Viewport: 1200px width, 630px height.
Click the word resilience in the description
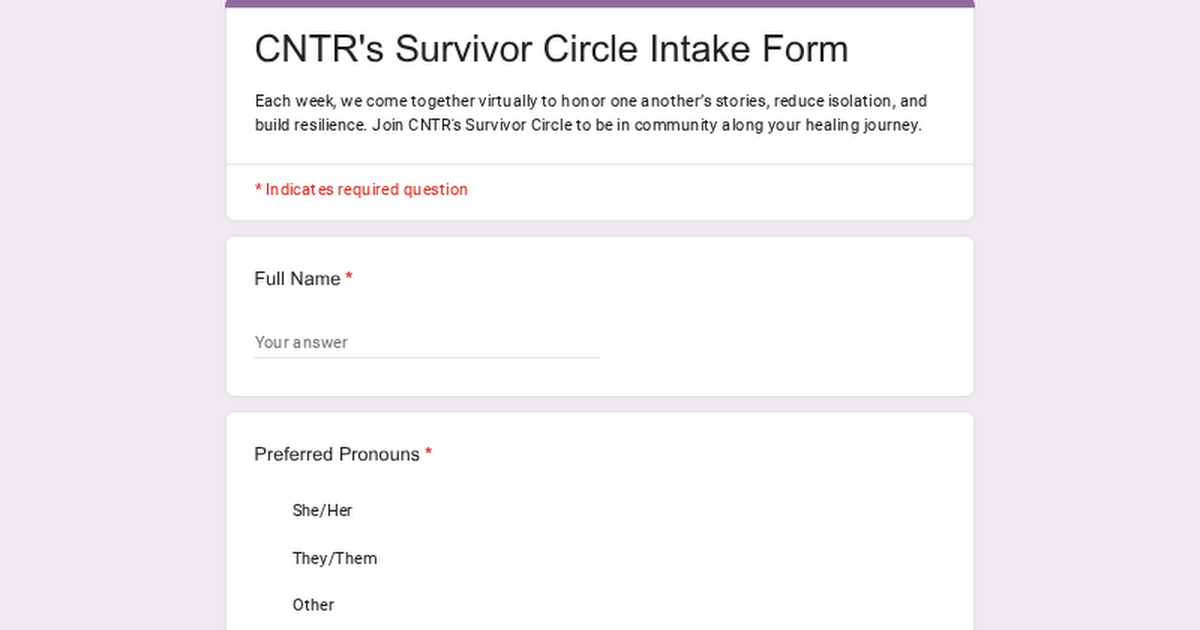[330, 125]
